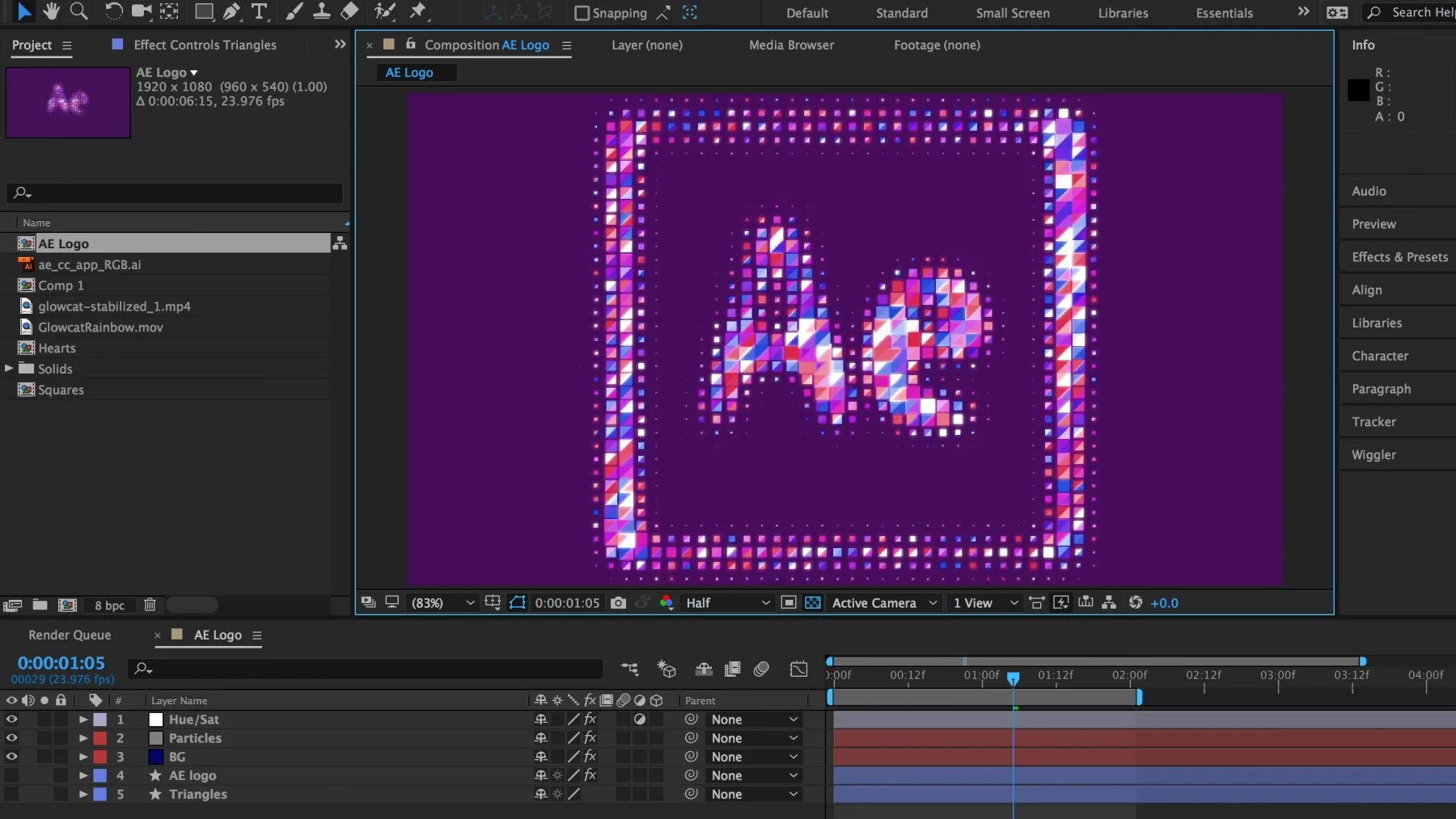
Task: Open the Effects & Presets panel
Action: [x=1399, y=257]
